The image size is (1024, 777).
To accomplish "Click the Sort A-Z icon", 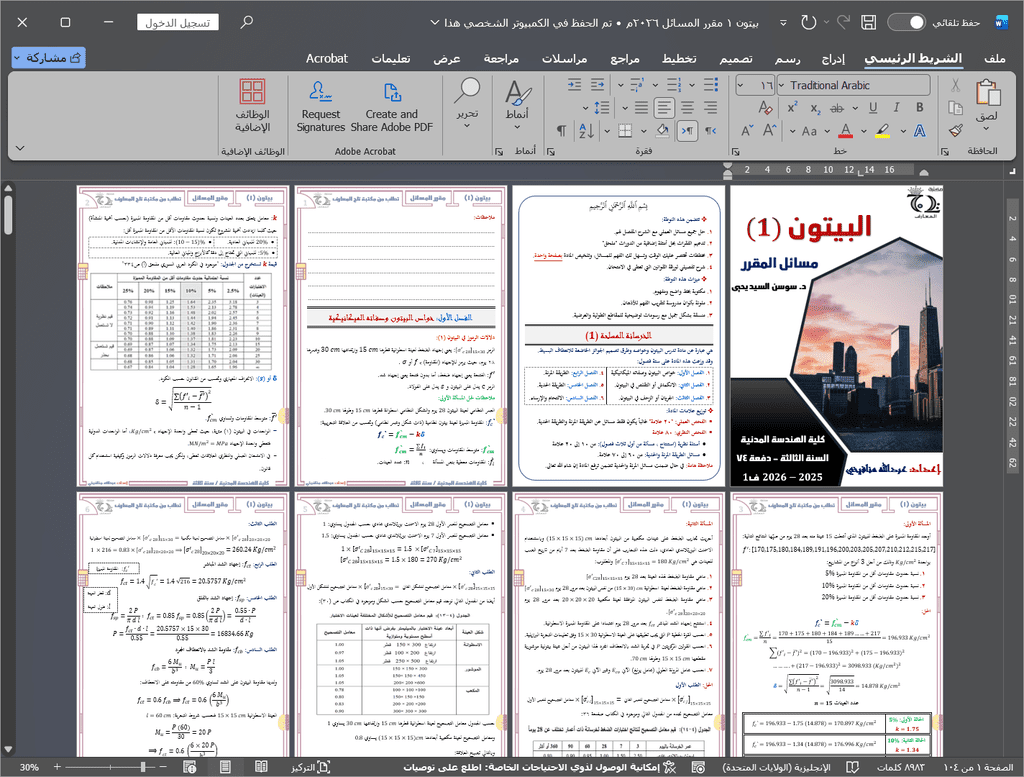I will coord(586,131).
